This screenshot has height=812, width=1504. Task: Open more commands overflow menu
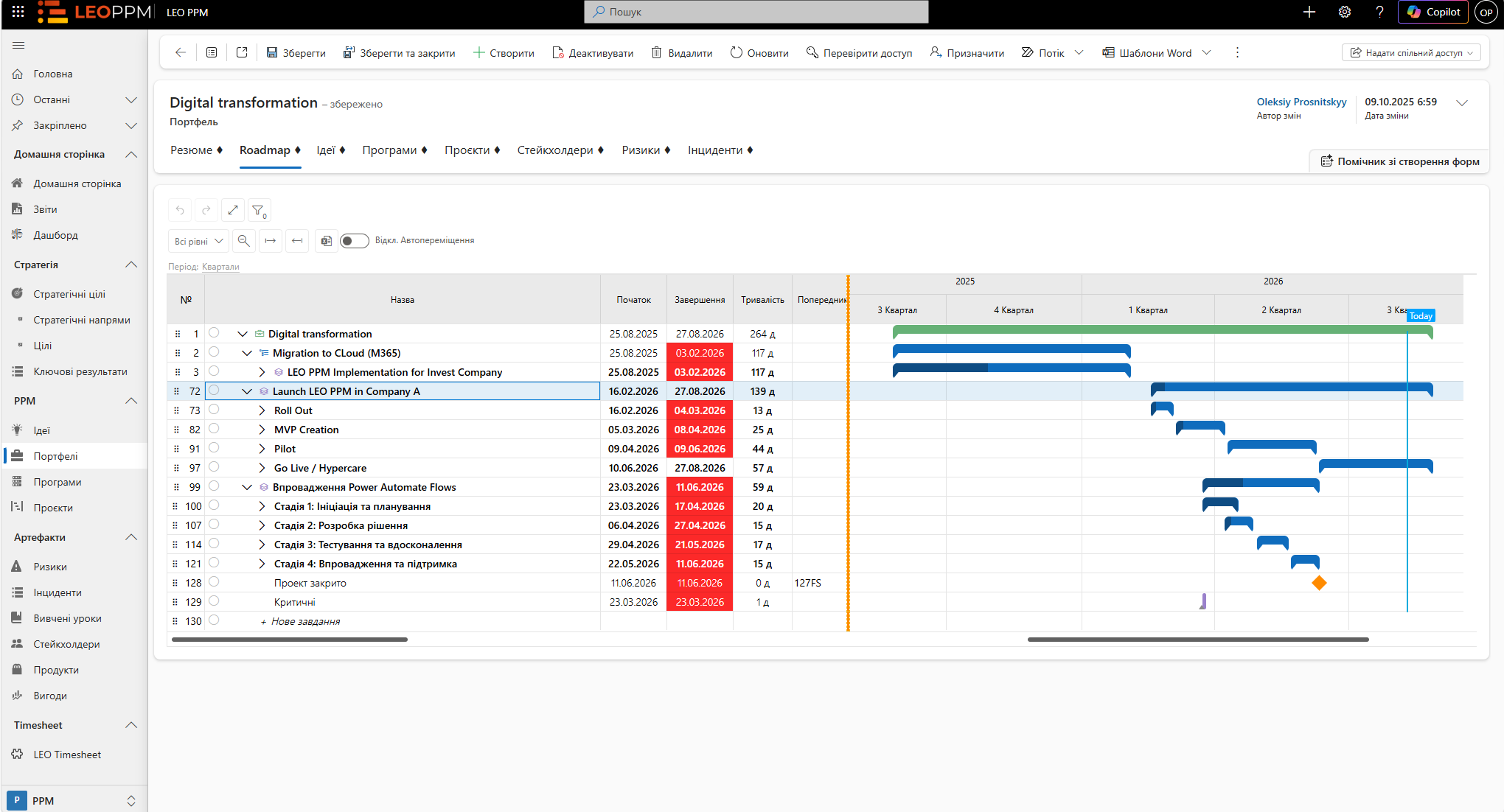coord(1237,53)
